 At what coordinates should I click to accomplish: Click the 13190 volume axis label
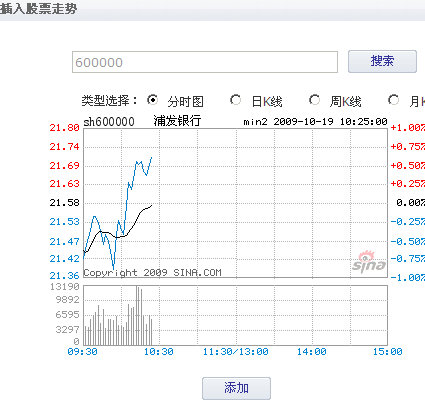(x=65, y=287)
